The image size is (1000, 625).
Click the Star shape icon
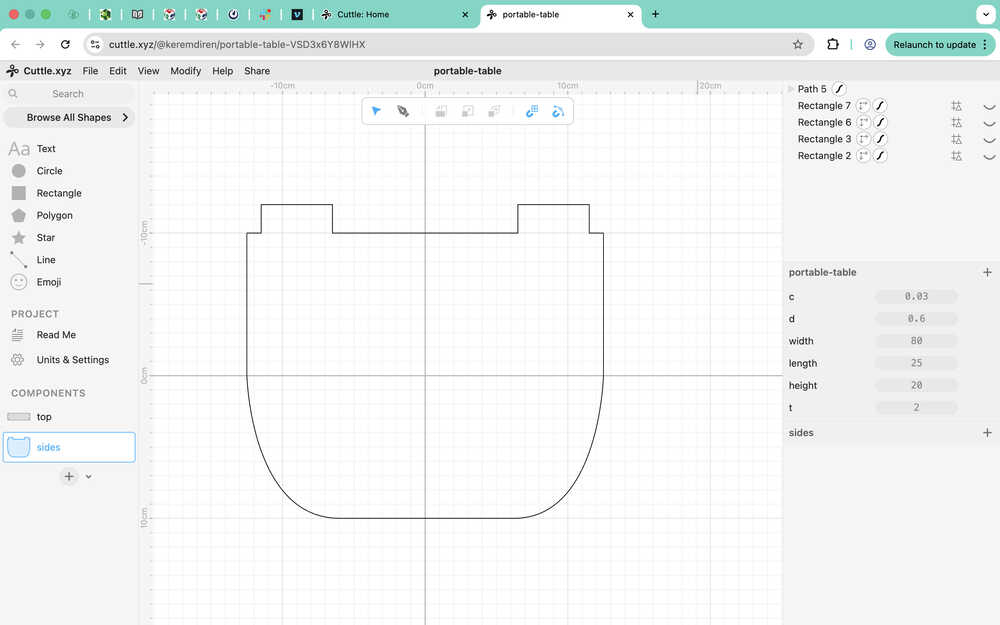pyautogui.click(x=18, y=238)
